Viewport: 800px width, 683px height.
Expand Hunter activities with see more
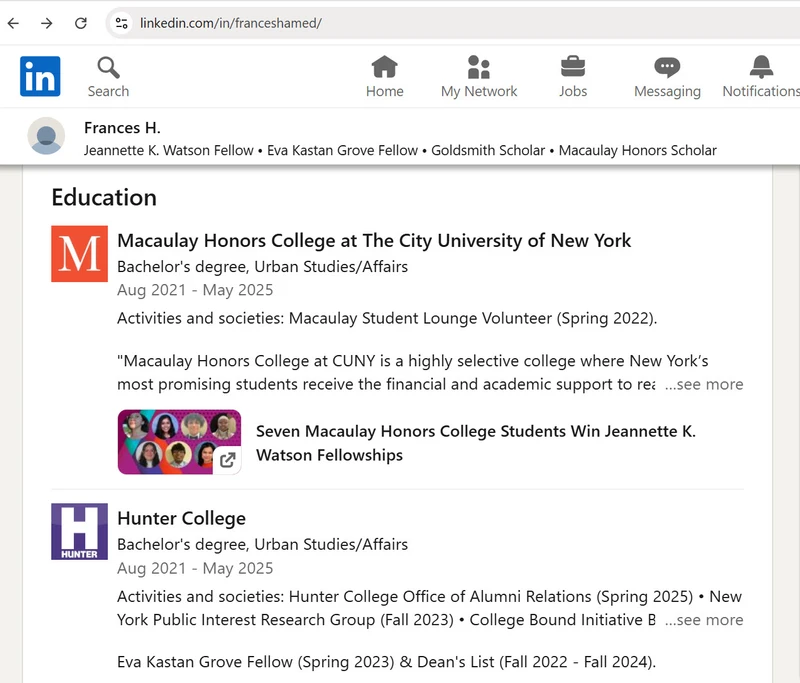click(705, 620)
